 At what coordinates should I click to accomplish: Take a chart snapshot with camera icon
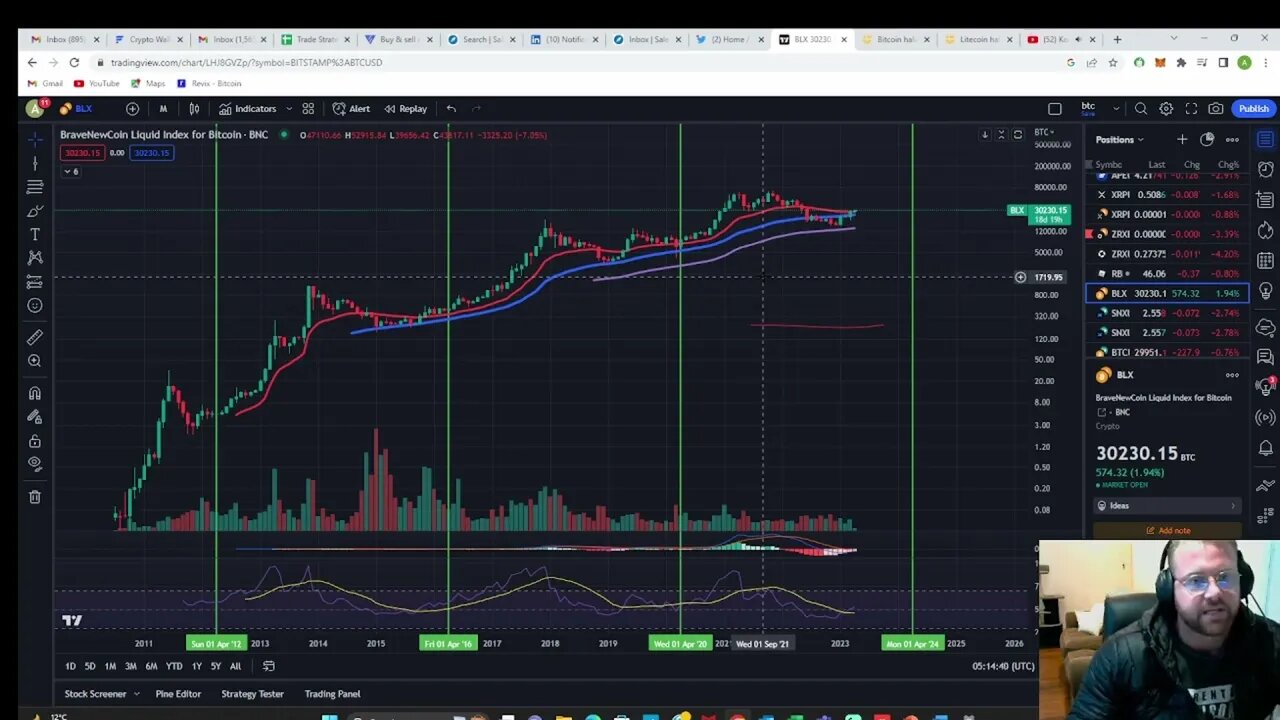1216,109
